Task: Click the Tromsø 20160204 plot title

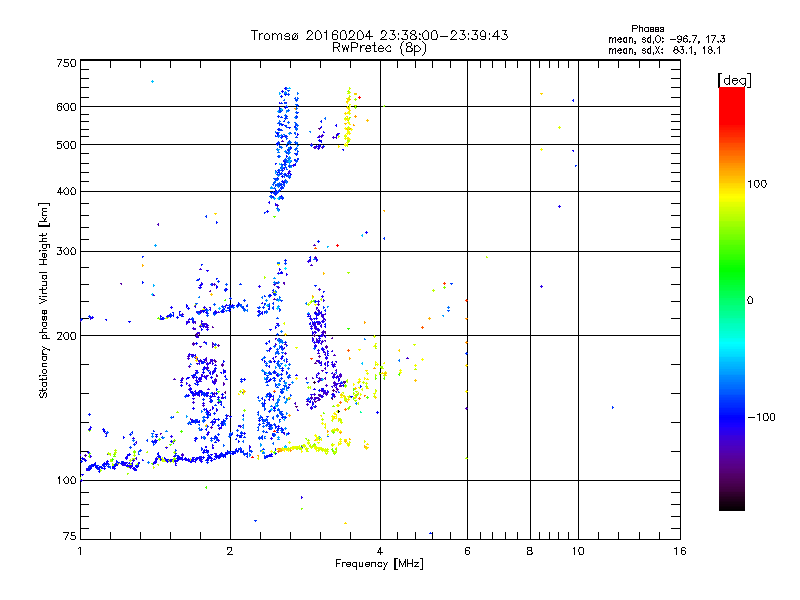Action: click(x=379, y=35)
